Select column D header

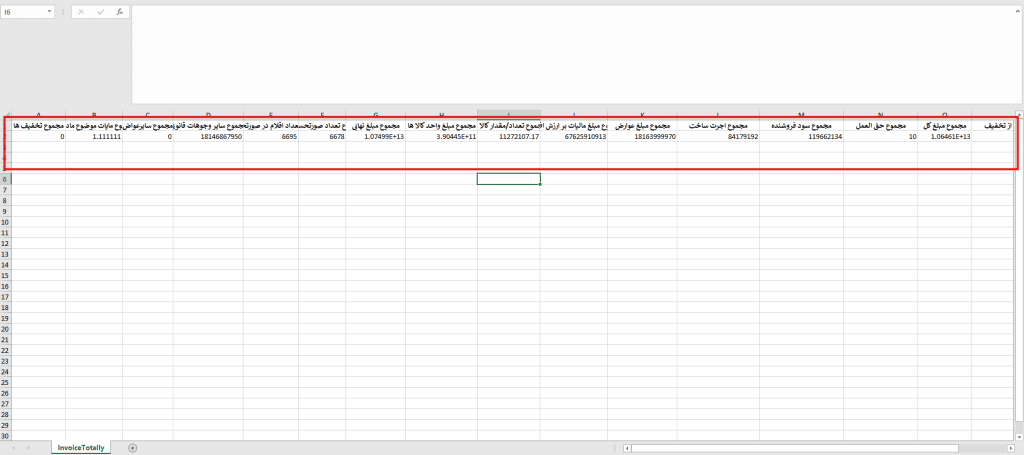pyautogui.click(x=207, y=113)
